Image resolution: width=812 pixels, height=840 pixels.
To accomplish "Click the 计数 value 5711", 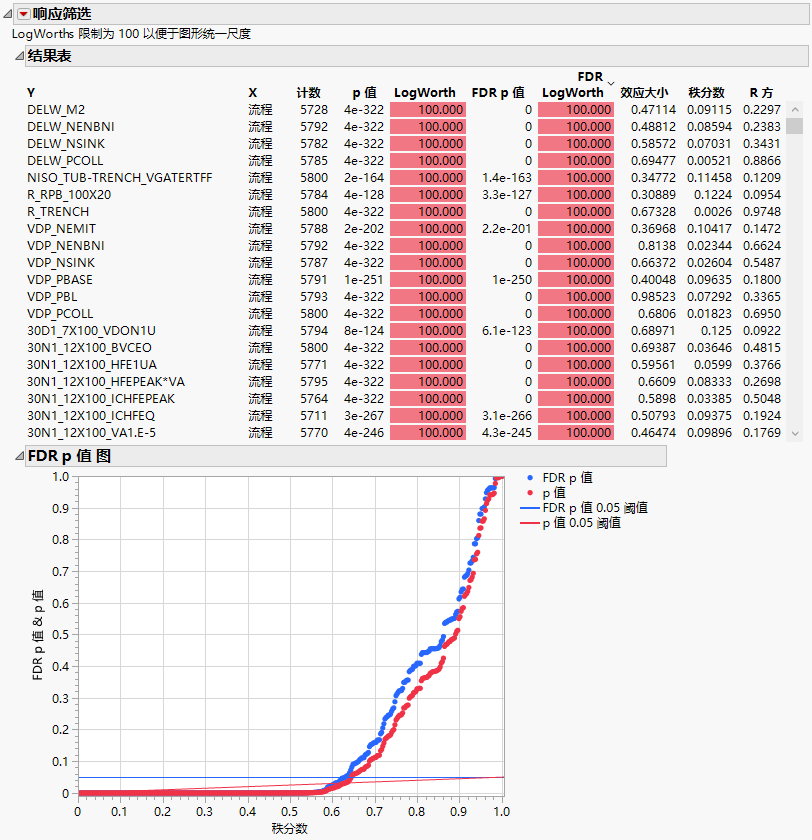I will pyautogui.click(x=314, y=416).
